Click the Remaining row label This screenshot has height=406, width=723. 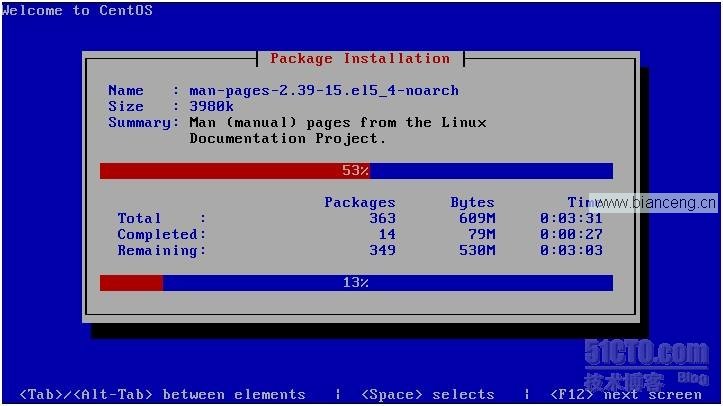pyautogui.click(x=161, y=250)
